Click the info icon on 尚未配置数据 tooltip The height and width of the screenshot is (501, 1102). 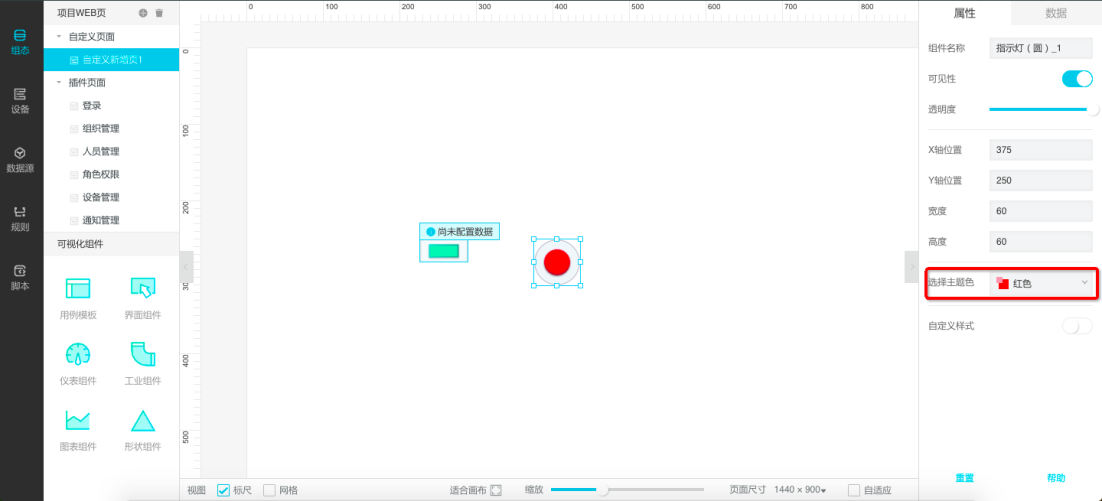point(431,232)
